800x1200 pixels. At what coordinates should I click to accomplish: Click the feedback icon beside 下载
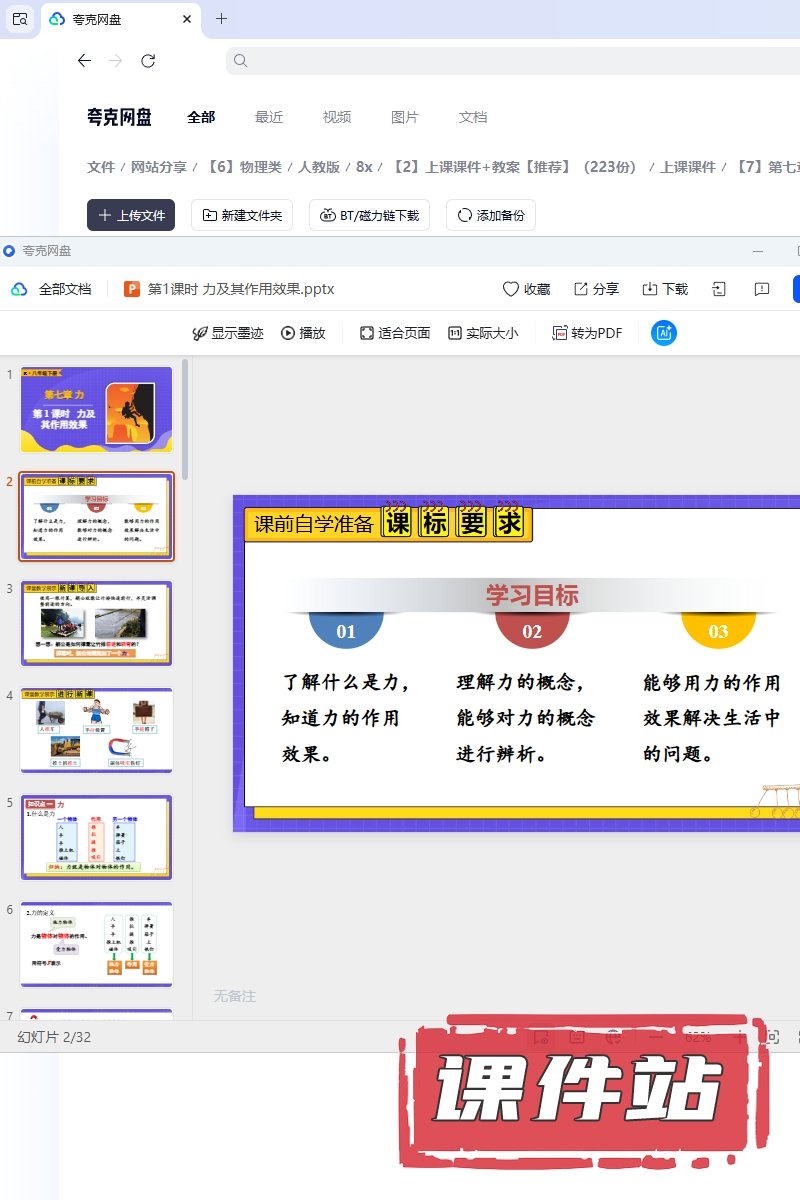[x=762, y=289]
